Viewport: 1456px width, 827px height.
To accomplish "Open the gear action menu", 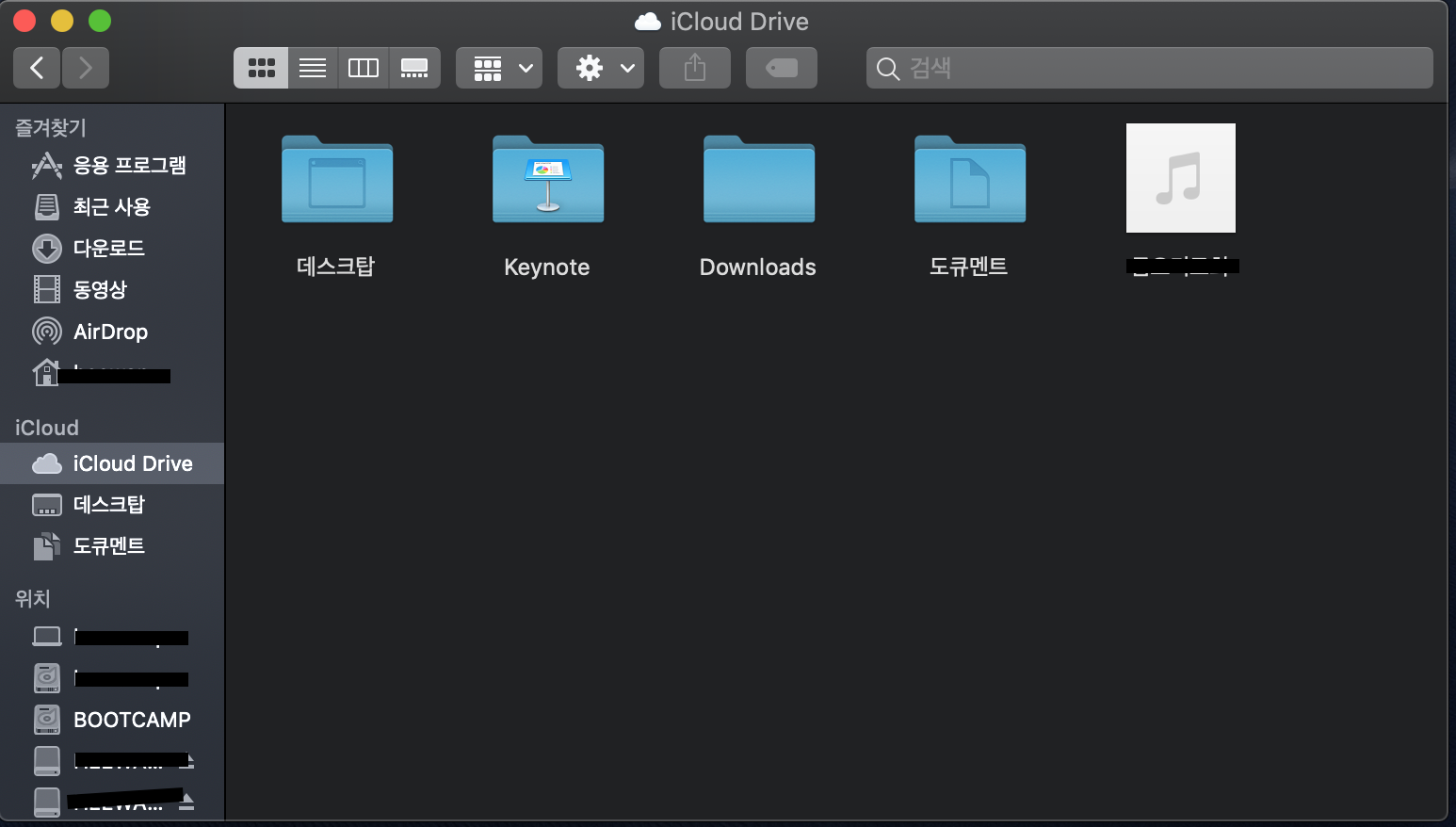I will [601, 68].
